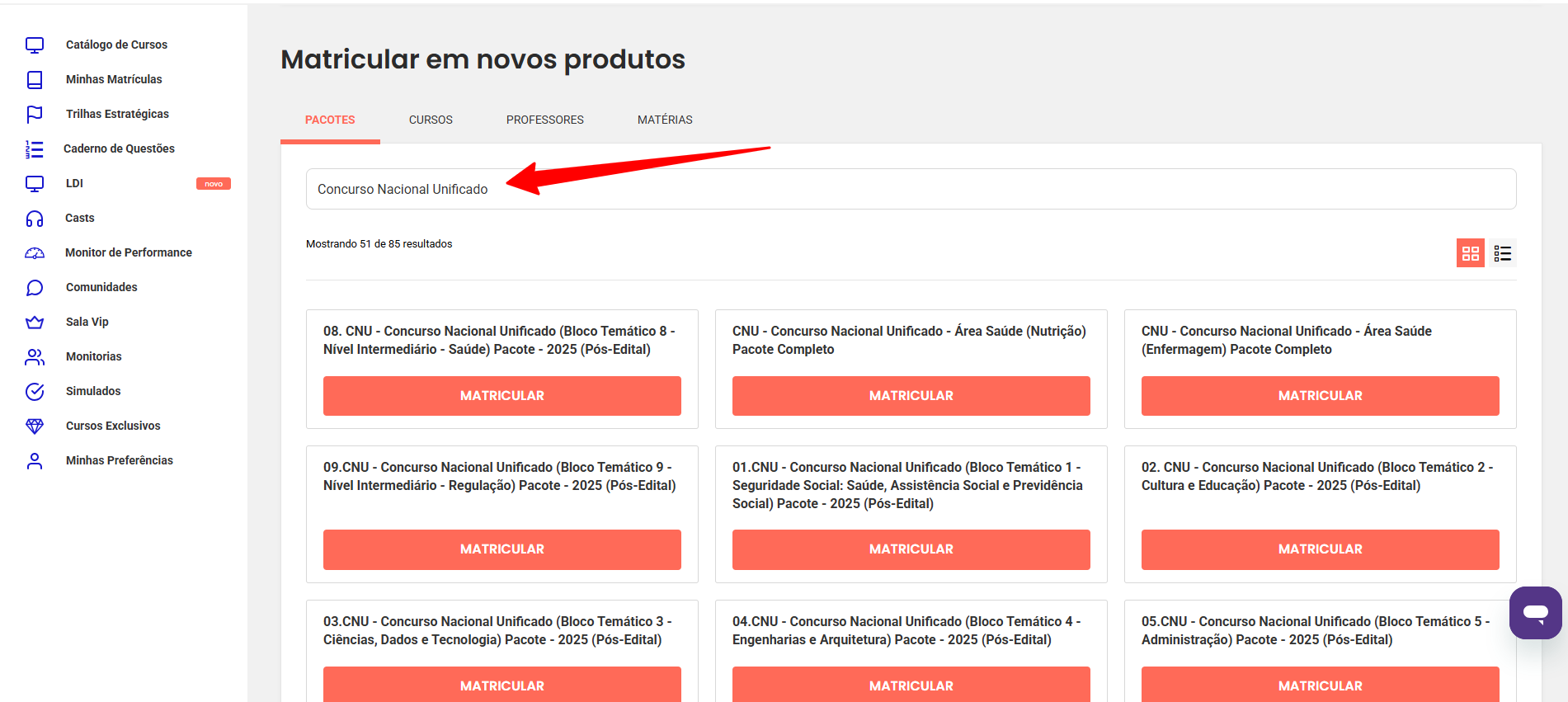Screen dimensions: 1568x702
Task: Switch to the CURSOS tab
Action: [431, 120]
